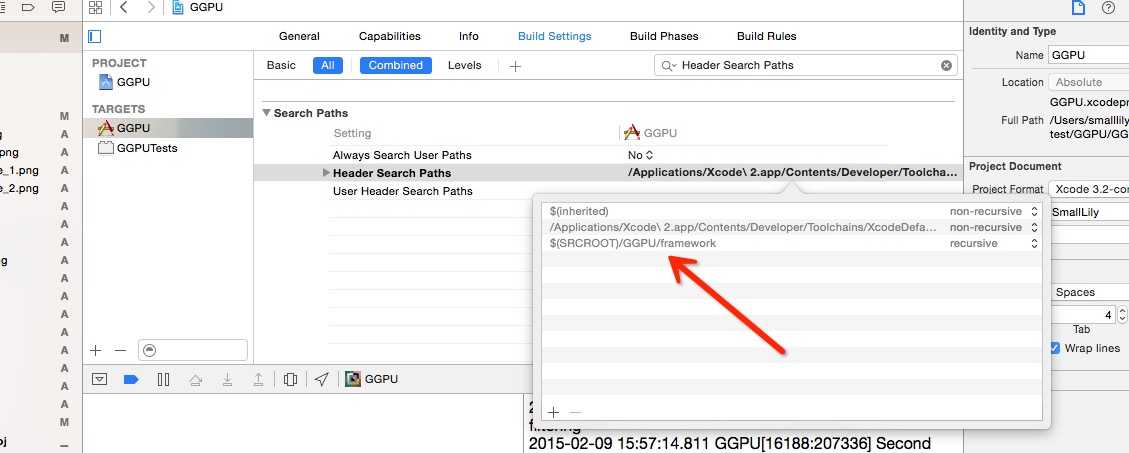Collapse the Search Paths section
The width and height of the screenshot is (1129, 453).
click(266, 113)
